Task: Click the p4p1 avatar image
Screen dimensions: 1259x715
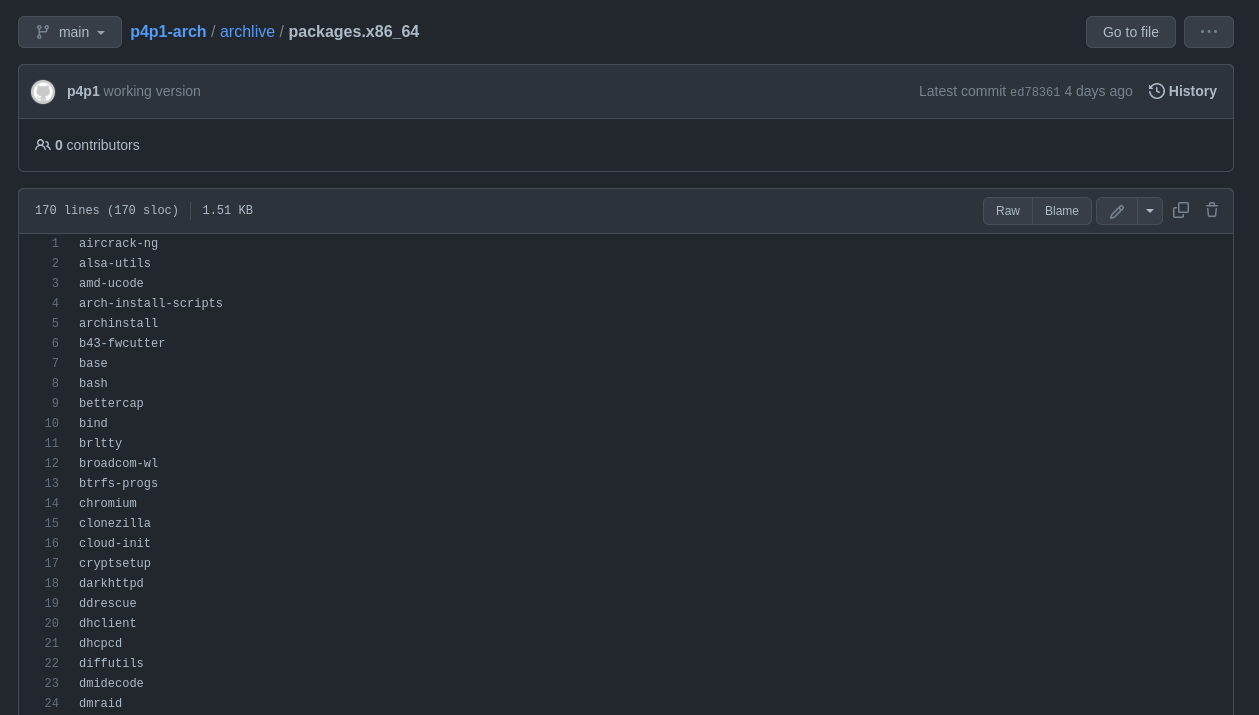Action: click(x=43, y=92)
